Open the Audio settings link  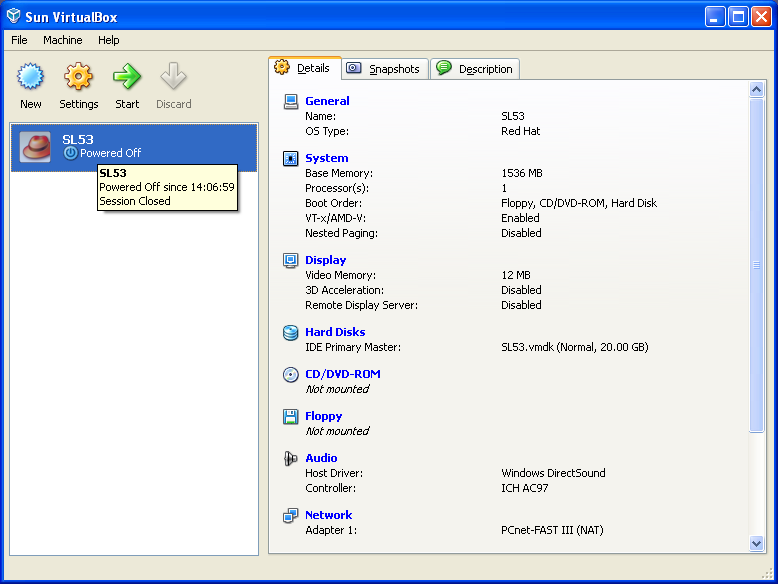point(321,458)
